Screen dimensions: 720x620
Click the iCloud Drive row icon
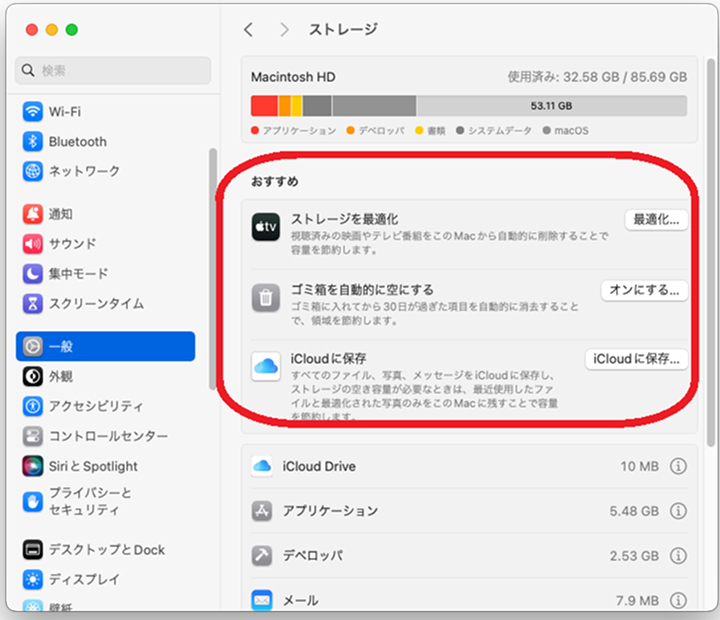262,466
